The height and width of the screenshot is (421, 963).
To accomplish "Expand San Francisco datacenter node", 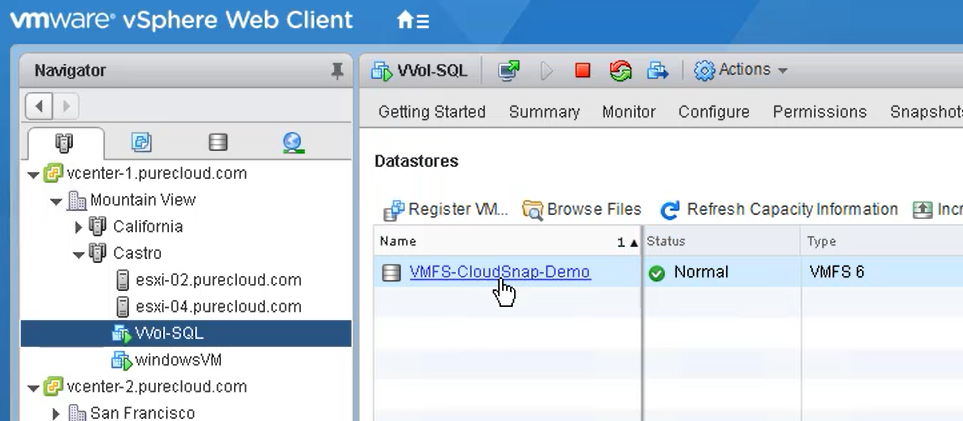I will [x=56, y=414].
